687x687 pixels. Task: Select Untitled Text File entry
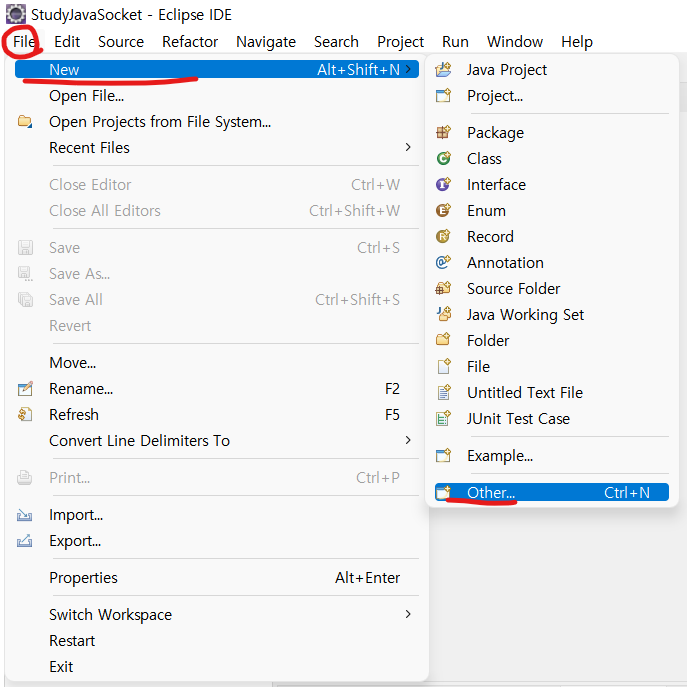tap(552, 392)
